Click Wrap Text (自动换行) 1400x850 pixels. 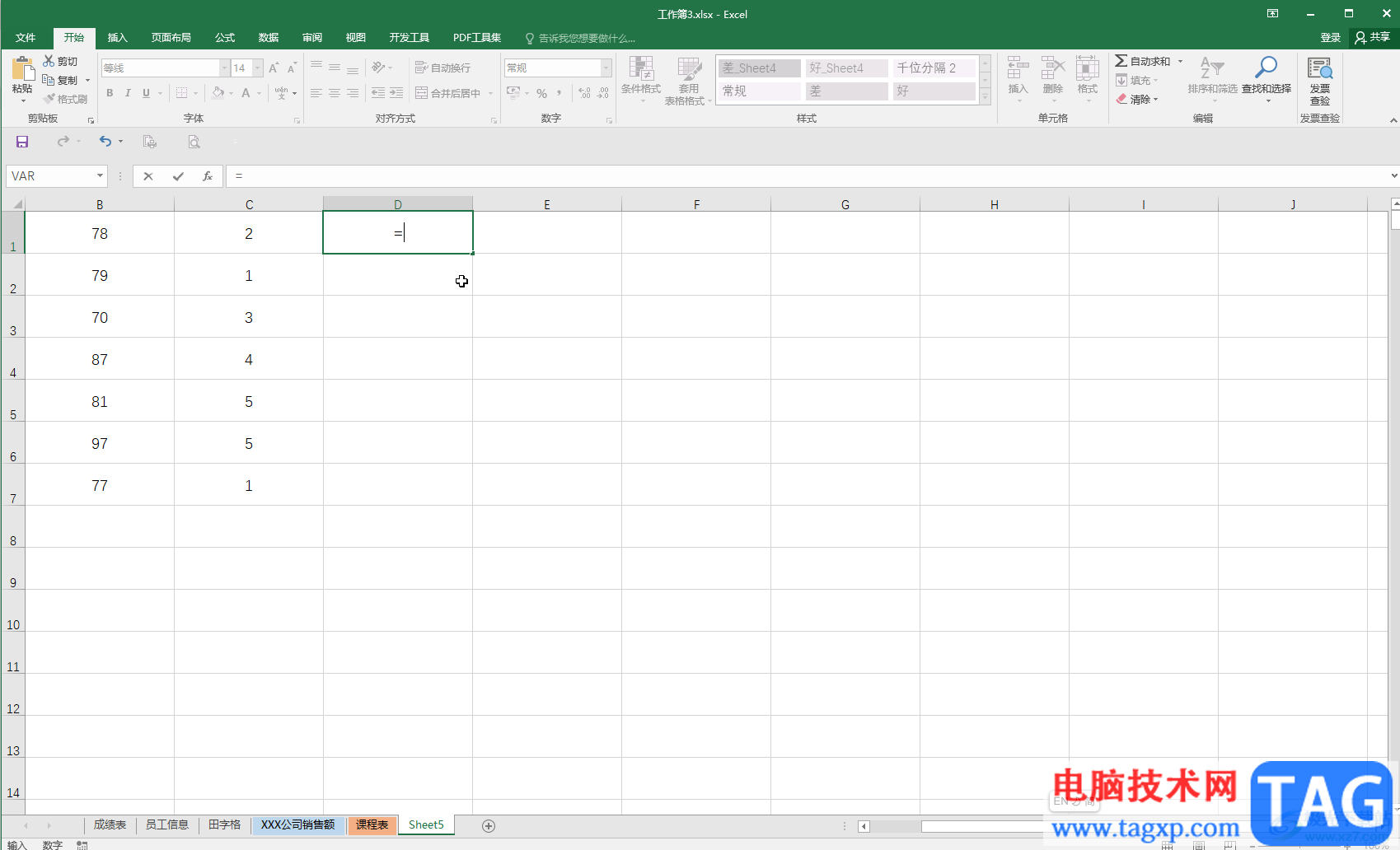[443, 68]
